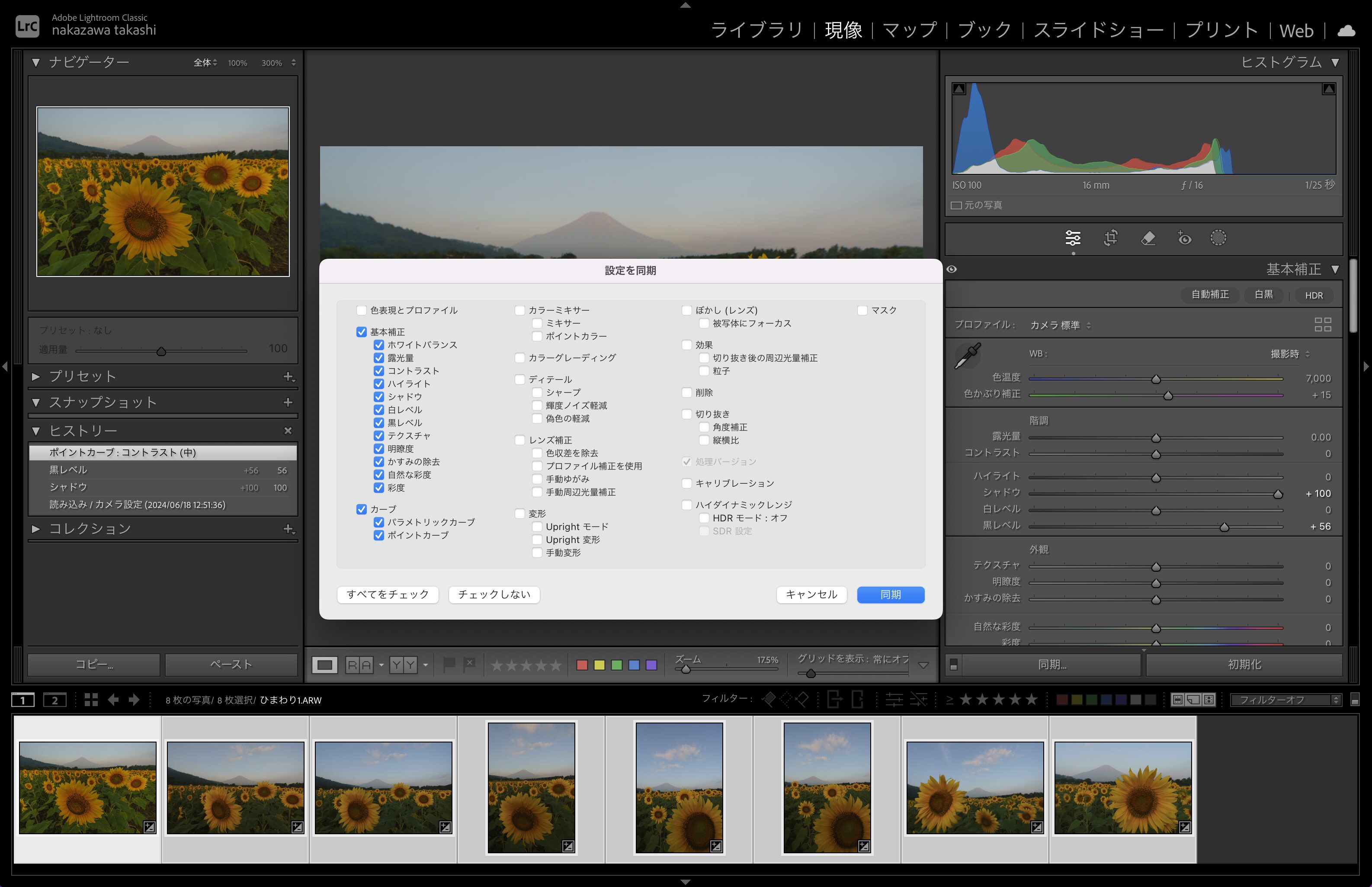Click the cloud sync status icon
This screenshot has height=887, width=1372.
(x=1346, y=31)
